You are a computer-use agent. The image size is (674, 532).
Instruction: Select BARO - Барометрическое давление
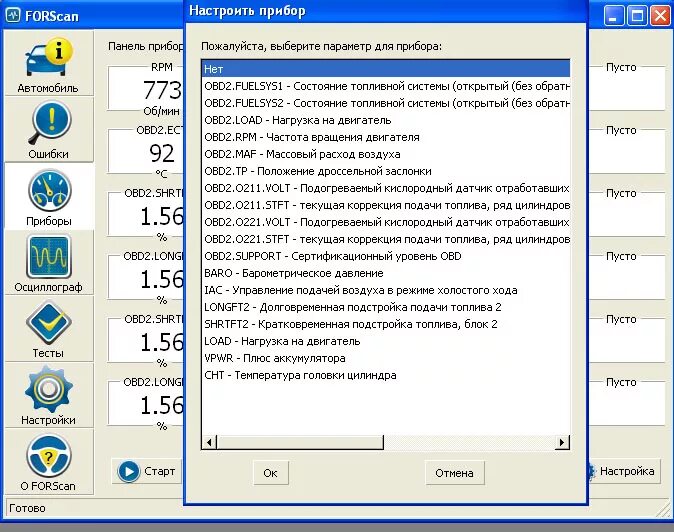[386, 273]
